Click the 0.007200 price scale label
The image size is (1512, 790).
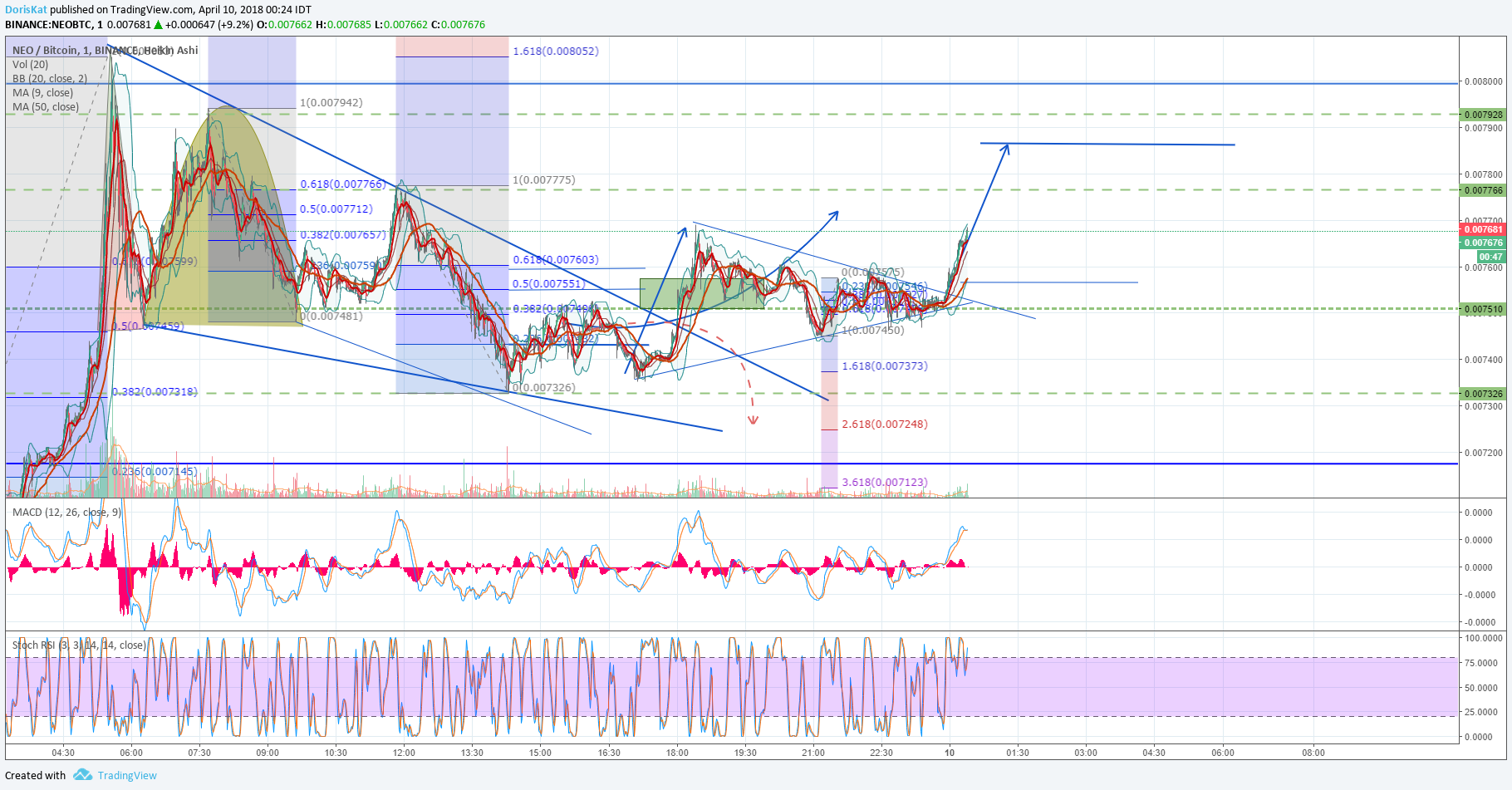(x=1483, y=454)
